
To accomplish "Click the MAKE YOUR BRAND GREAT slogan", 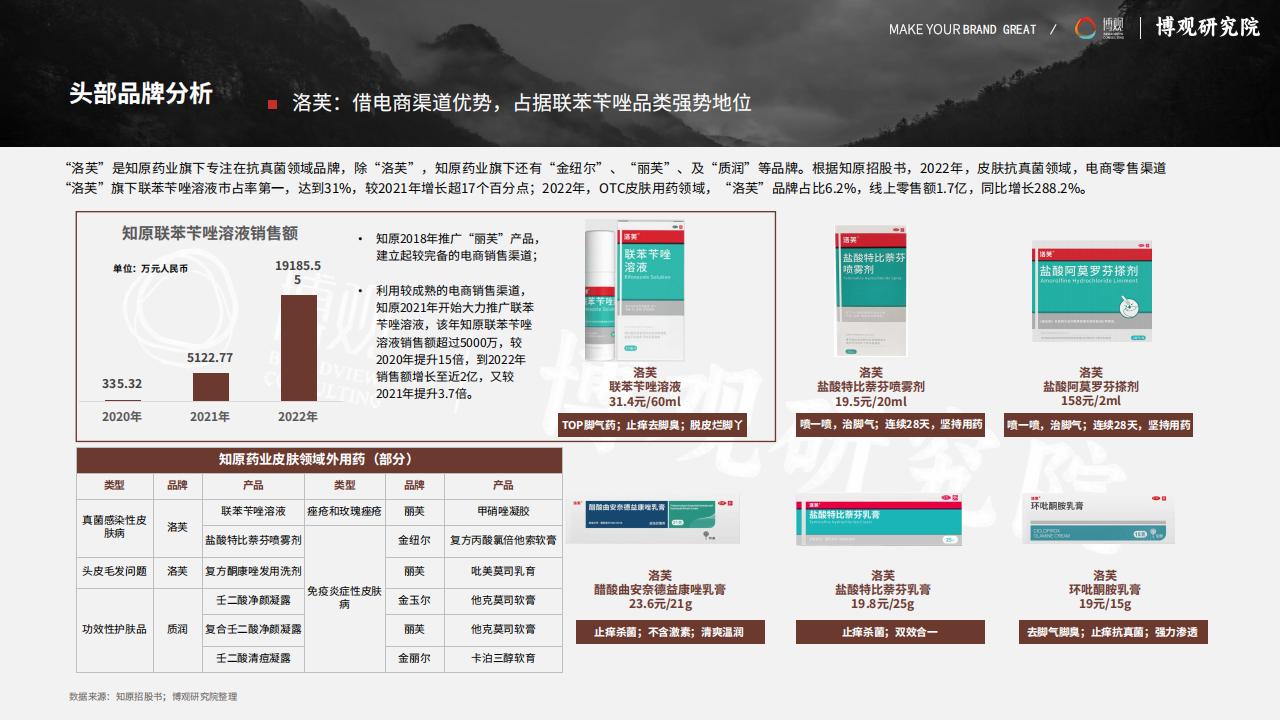I will click(962, 29).
